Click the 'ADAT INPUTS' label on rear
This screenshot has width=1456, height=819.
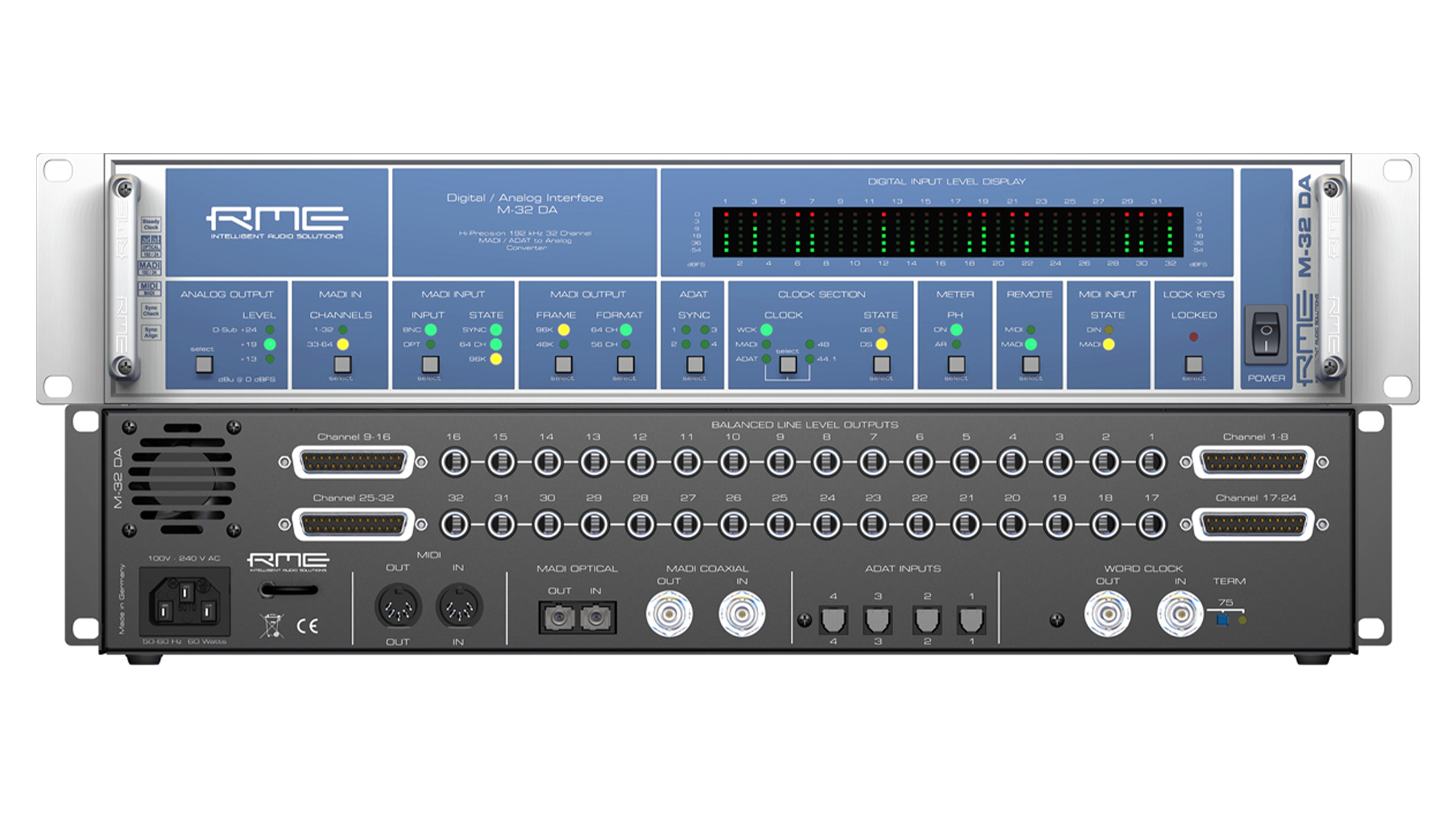click(x=903, y=568)
